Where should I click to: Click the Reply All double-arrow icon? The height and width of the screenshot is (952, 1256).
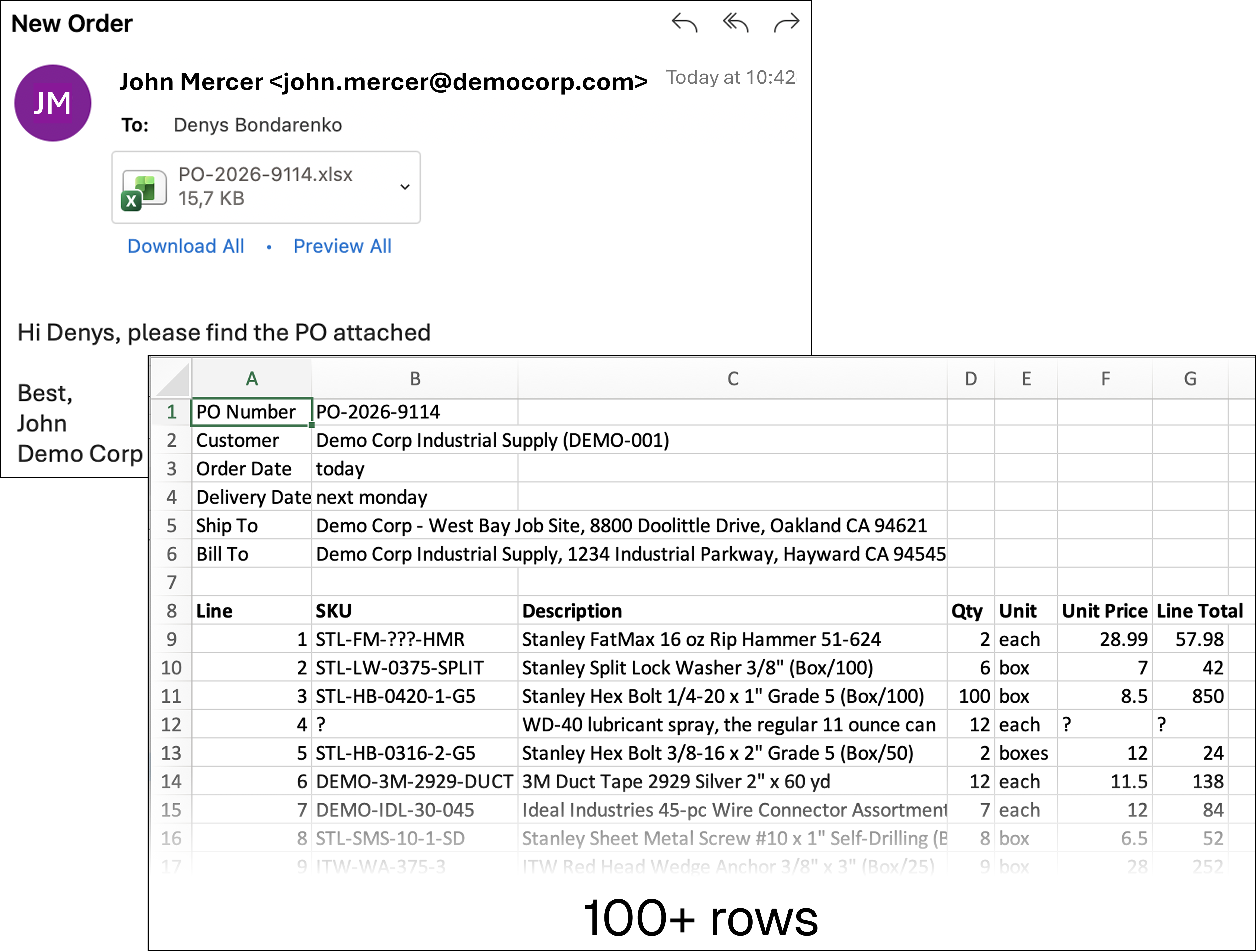tap(735, 23)
